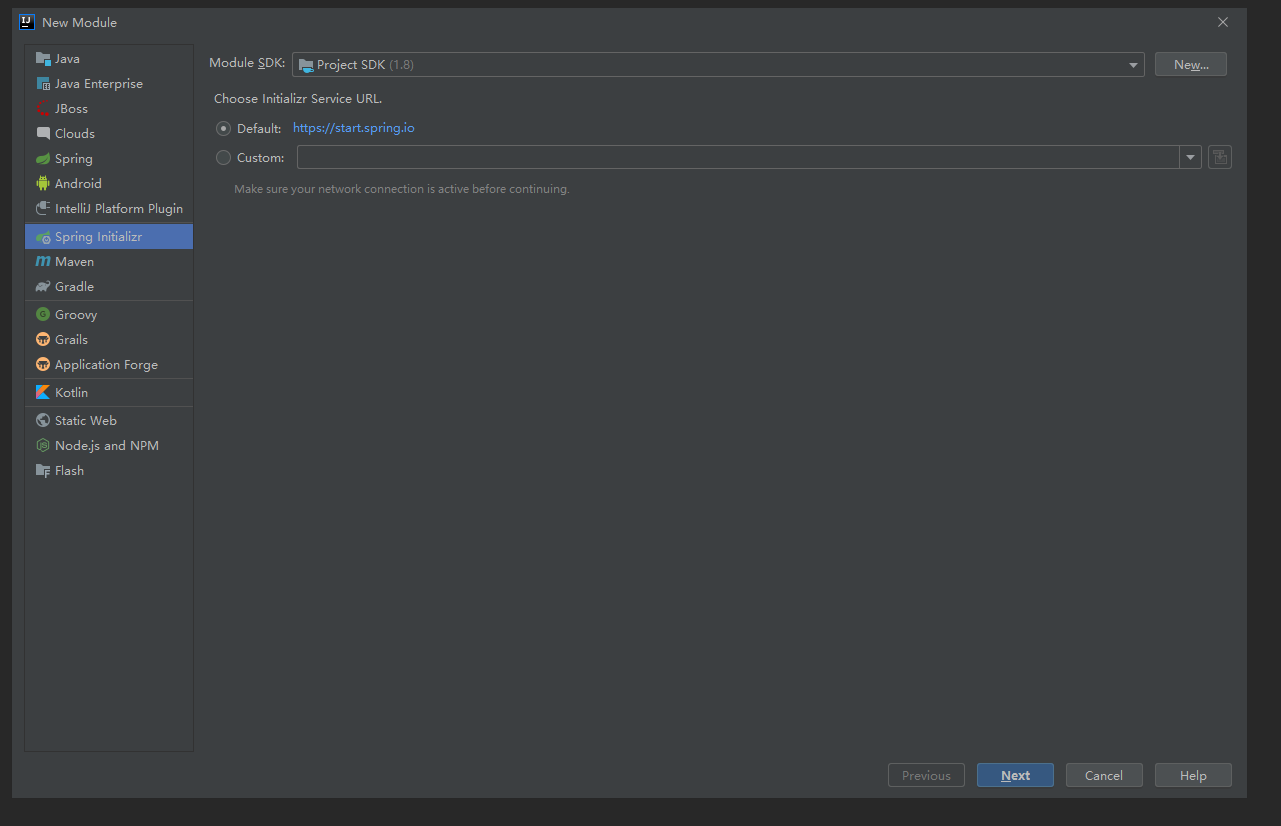Screen dimensions: 1281x826
Task: Click the New... SDK button
Action: coord(1190,65)
